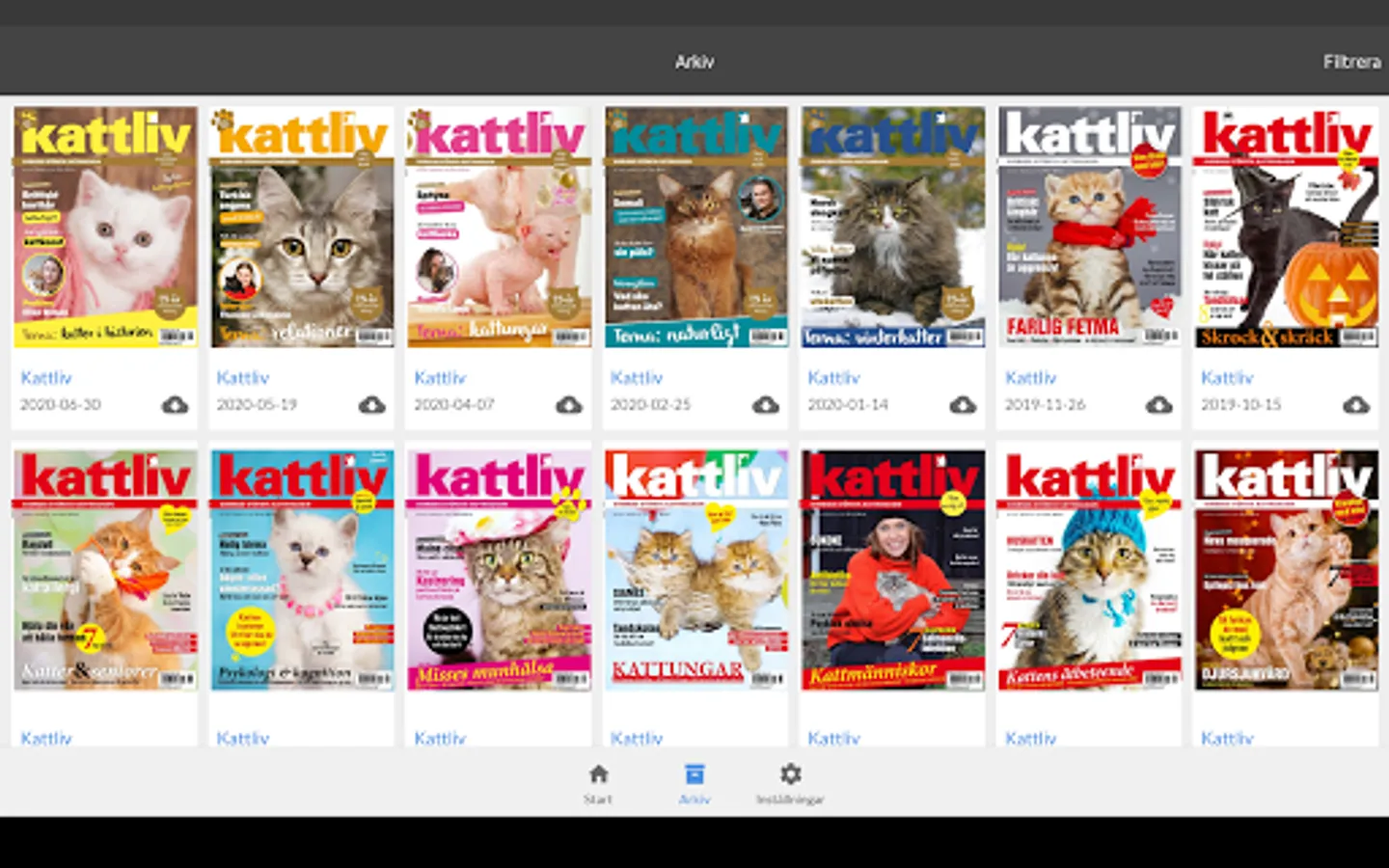Open the blue cover with pink-collared white kitten

pos(302,570)
